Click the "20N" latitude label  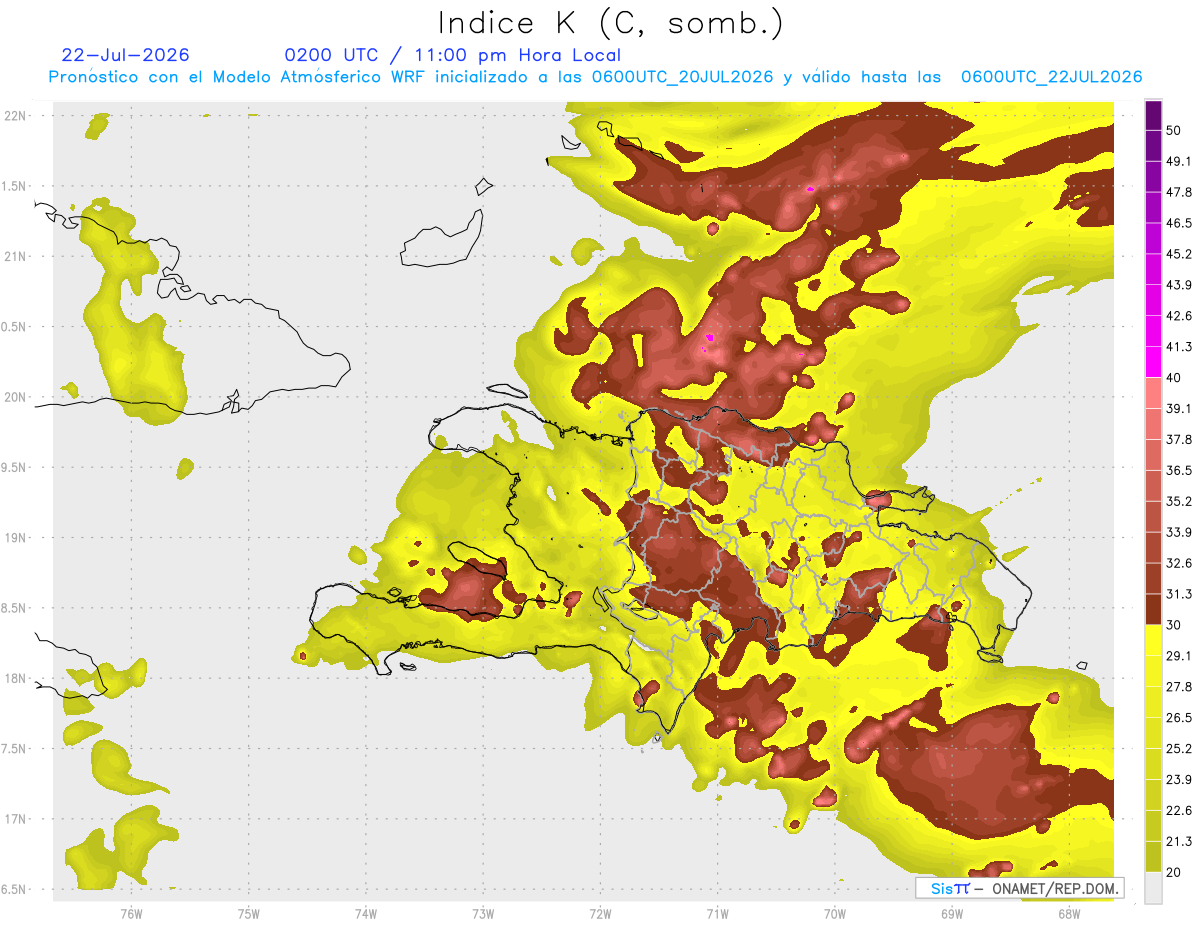15,398
